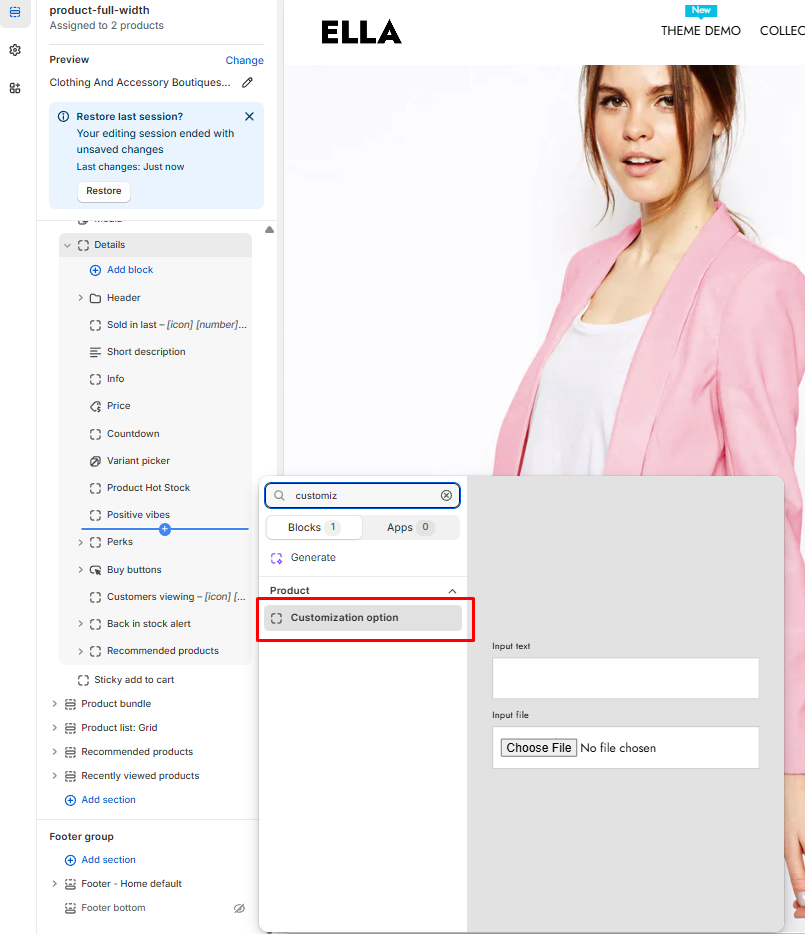Clear the search field with X icon
This screenshot has width=805, height=934.
click(446, 496)
